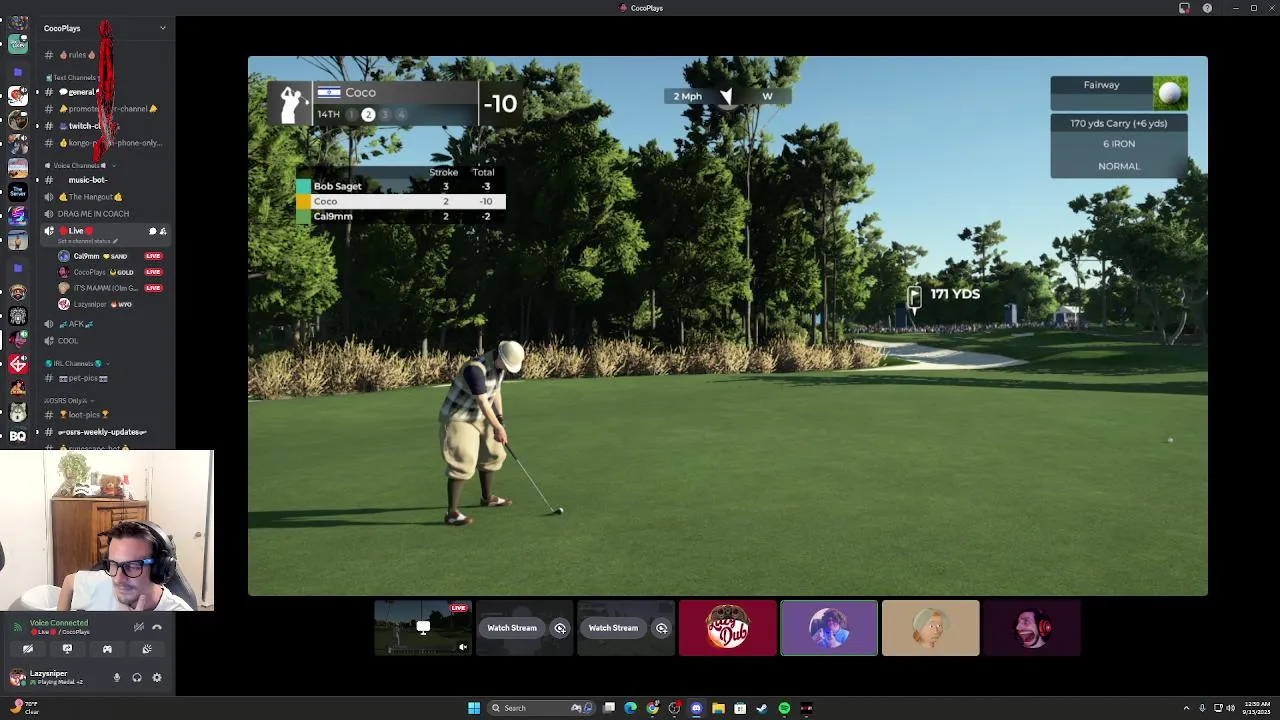The width and height of the screenshot is (1280, 720).
Task: Open volume control in system tray
Action: 1230,708
